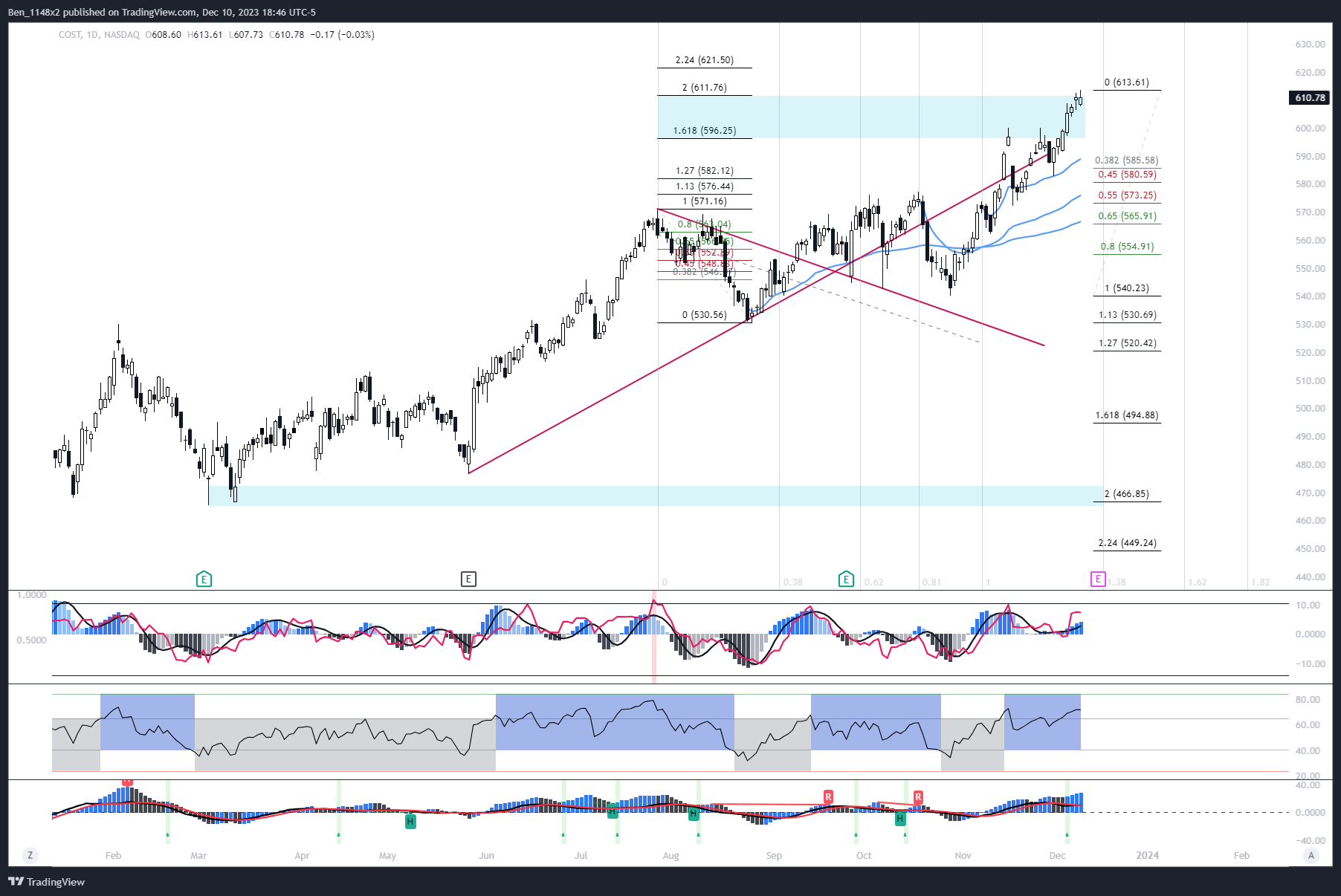Select the 1 (571.16) Fibonacci label
This screenshot has height=896, width=1341.
point(705,201)
